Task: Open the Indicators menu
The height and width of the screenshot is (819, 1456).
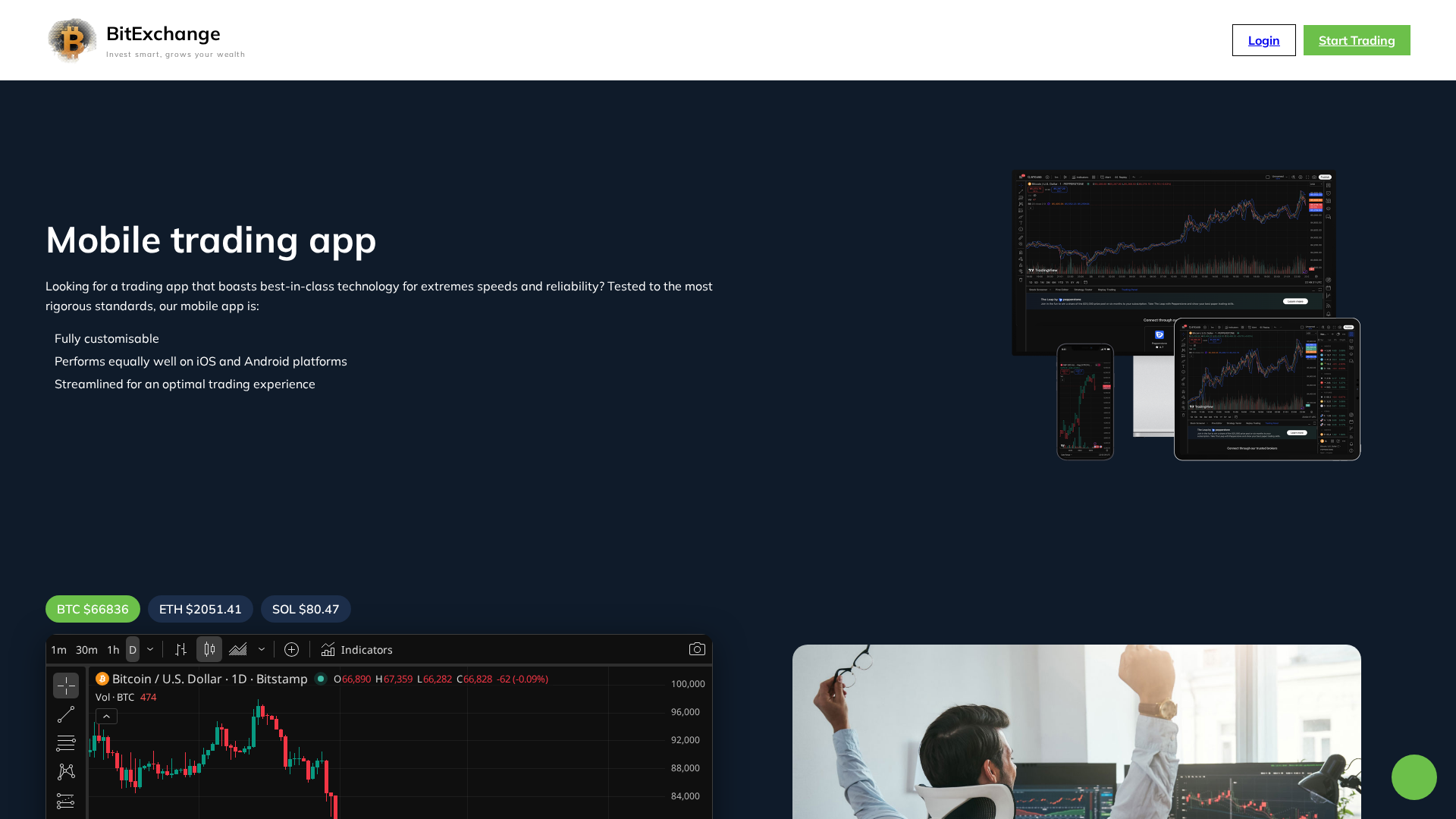Action: click(x=356, y=650)
